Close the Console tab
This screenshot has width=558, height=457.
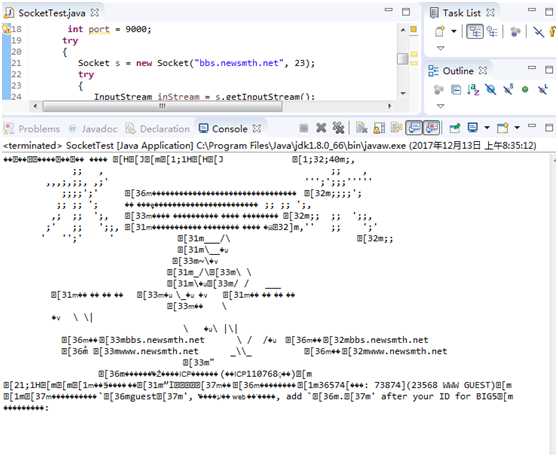[257, 128]
